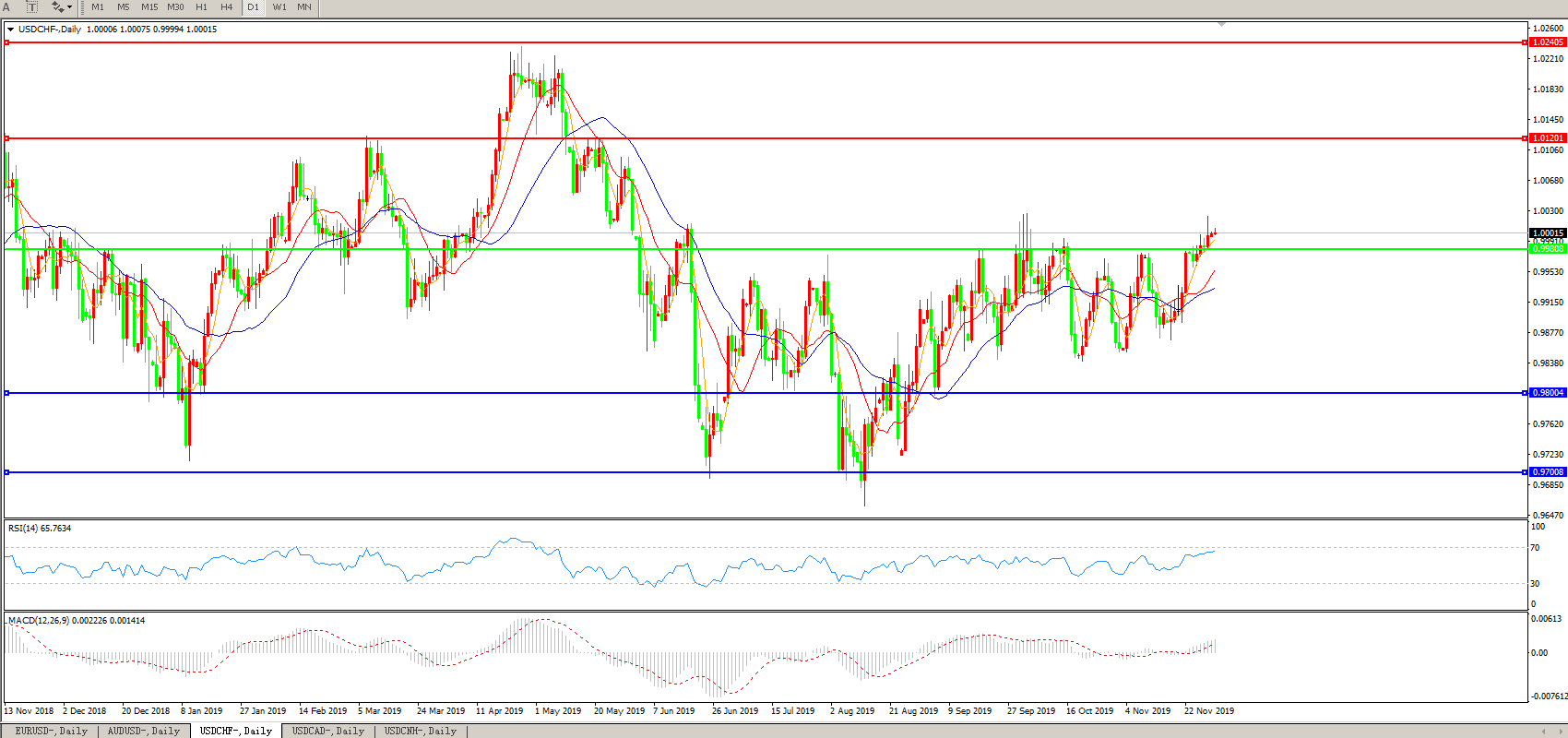Switch to M15 timeframe

(149, 7)
